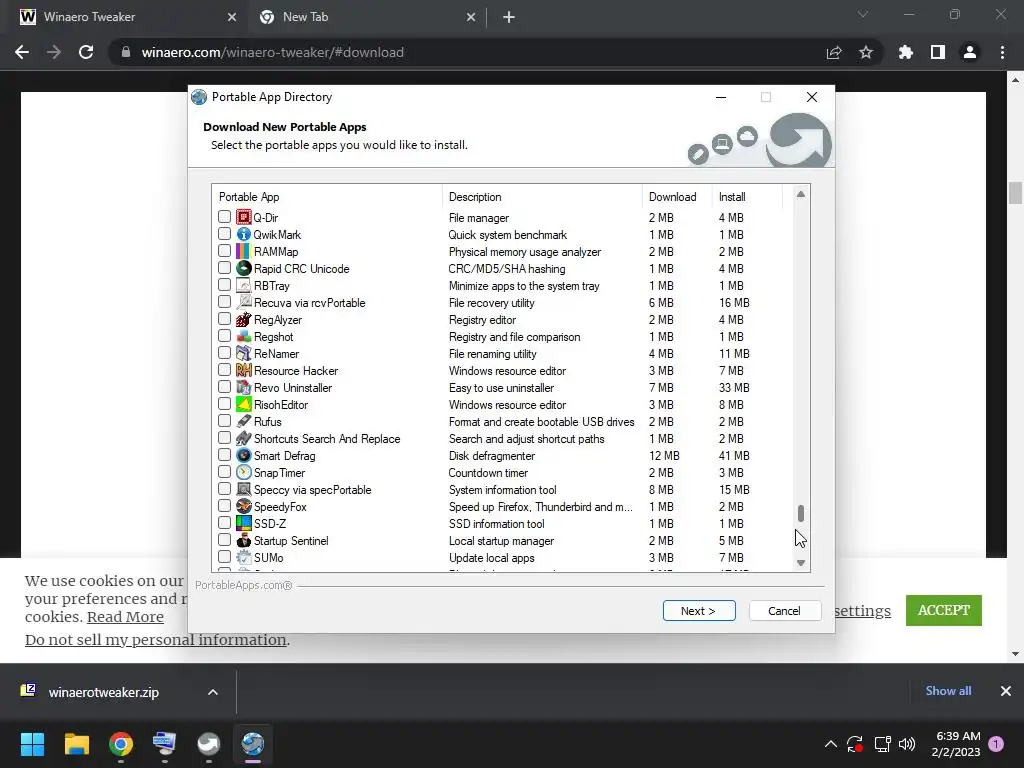Check the Rufus checkbox
The height and width of the screenshot is (768, 1024).
[x=225, y=421]
